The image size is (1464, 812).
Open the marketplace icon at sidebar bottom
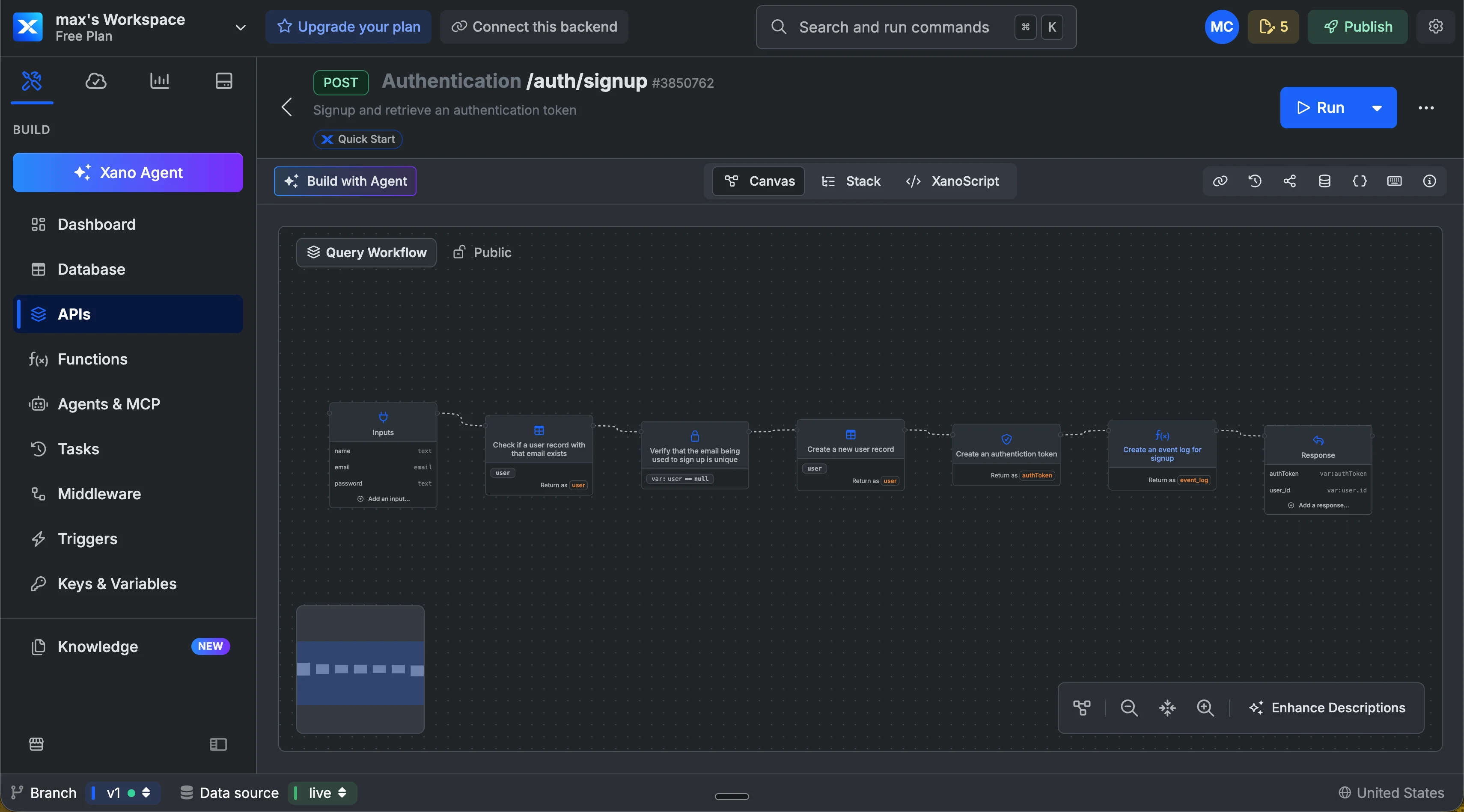[36, 744]
